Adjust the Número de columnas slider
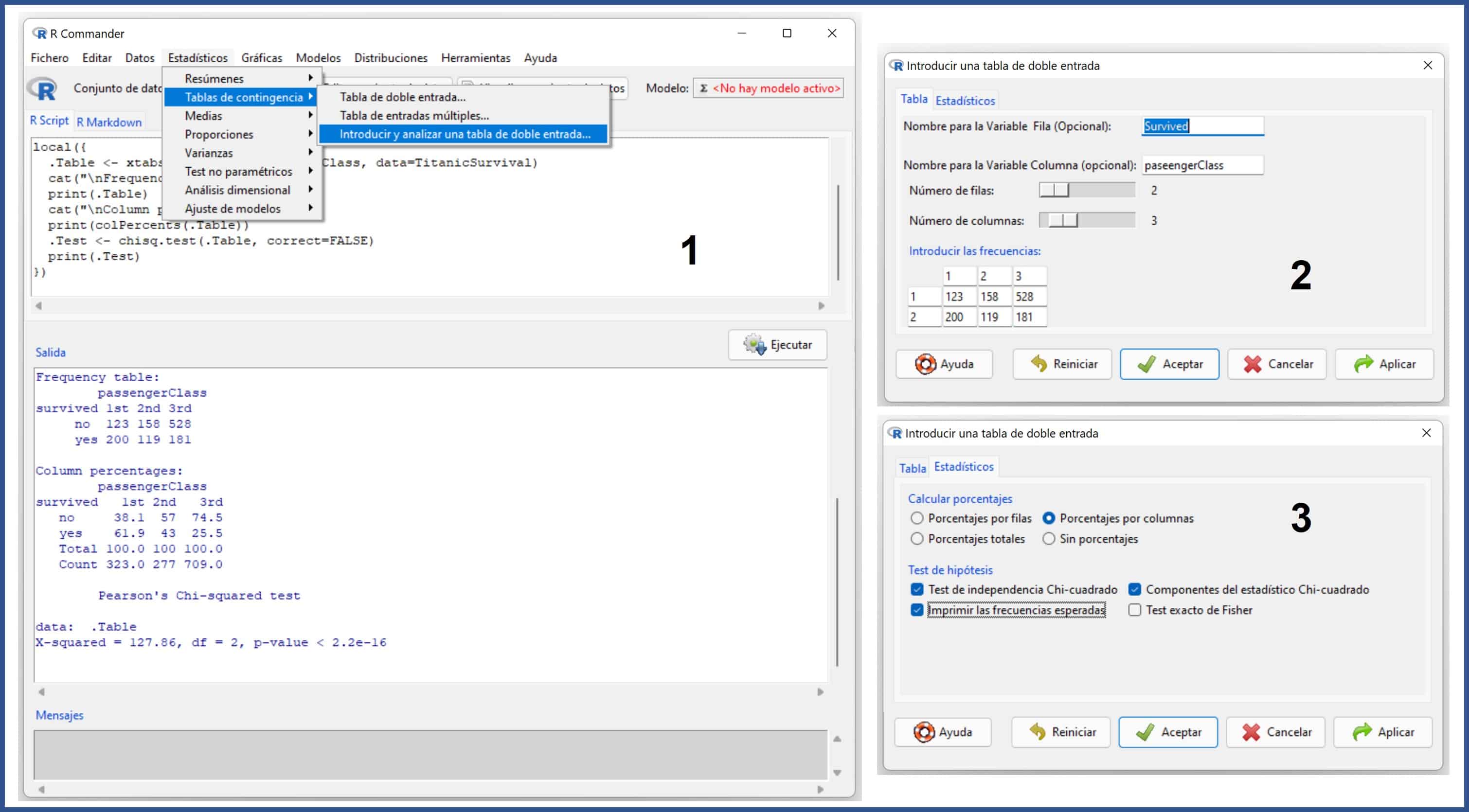Image resolution: width=1469 pixels, height=812 pixels. [x=1063, y=221]
